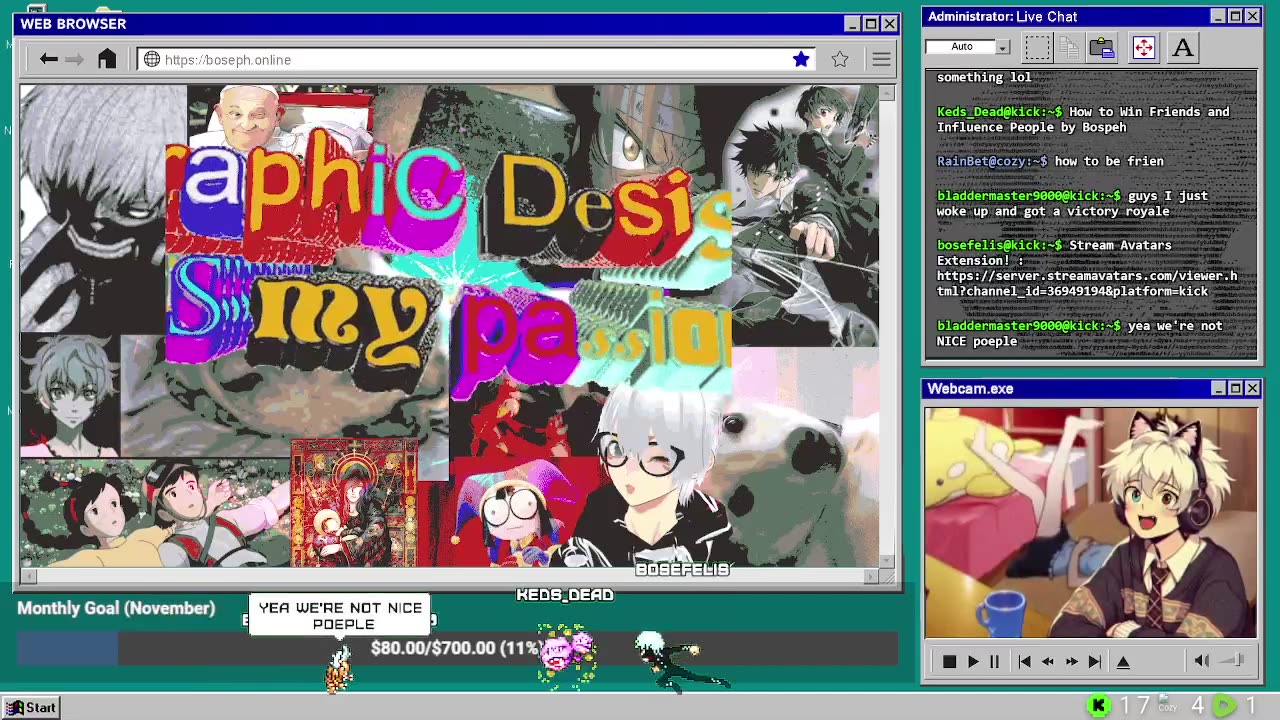Click the copy pages icon in Live Chat
Screen dimensions: 1280x720
pos(1068,47)
